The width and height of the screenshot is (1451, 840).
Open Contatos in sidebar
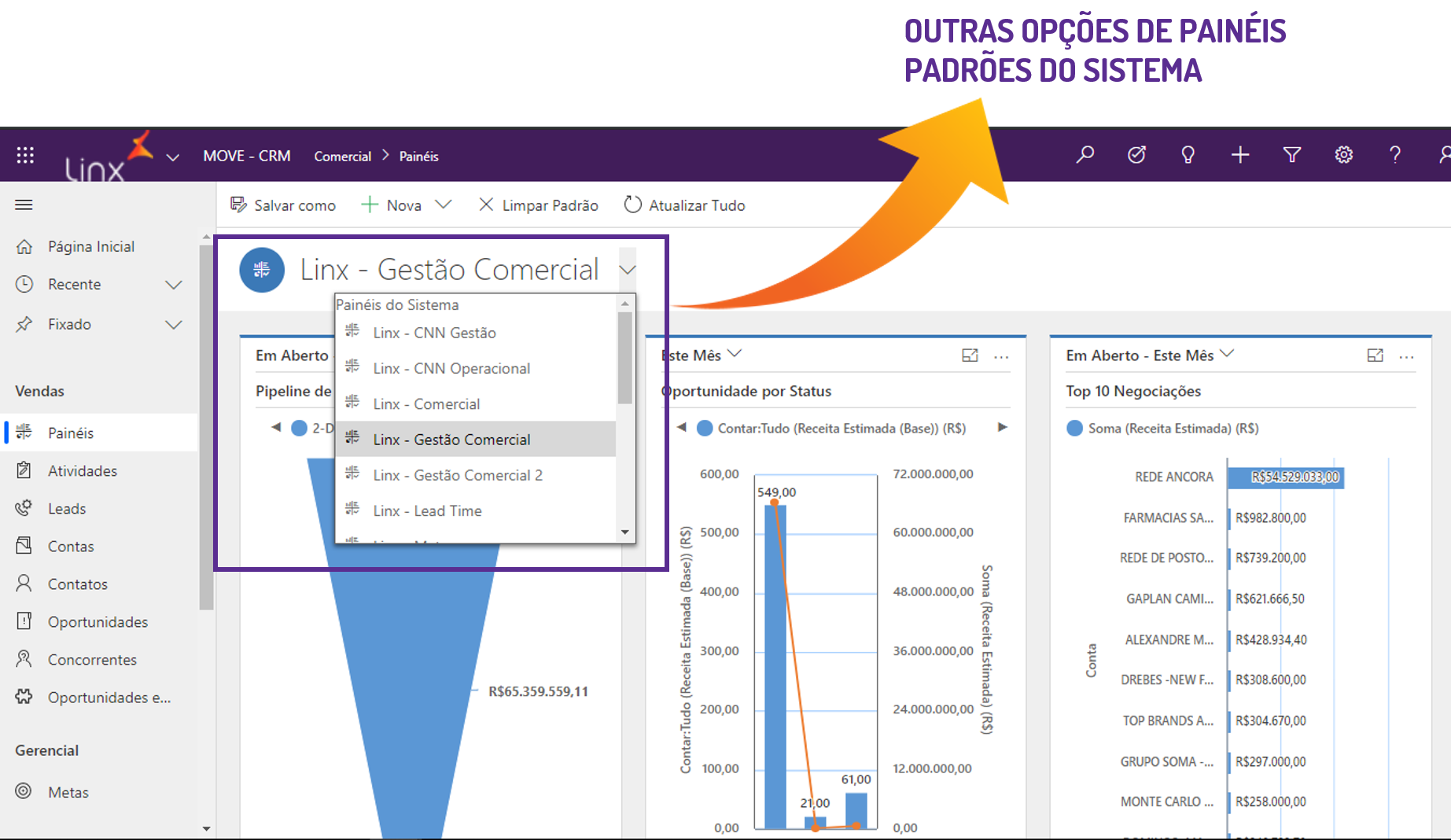(x=99, y=584)
